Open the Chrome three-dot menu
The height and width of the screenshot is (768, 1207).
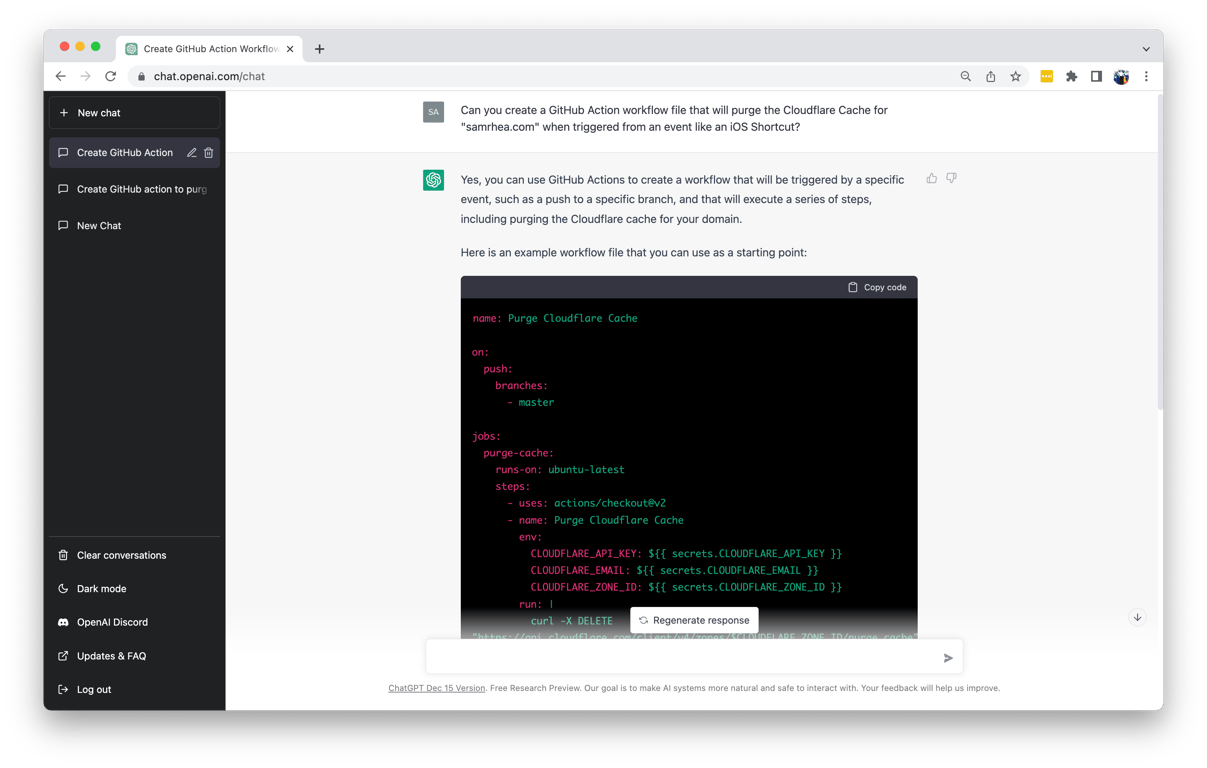(x=1146, y=76)
